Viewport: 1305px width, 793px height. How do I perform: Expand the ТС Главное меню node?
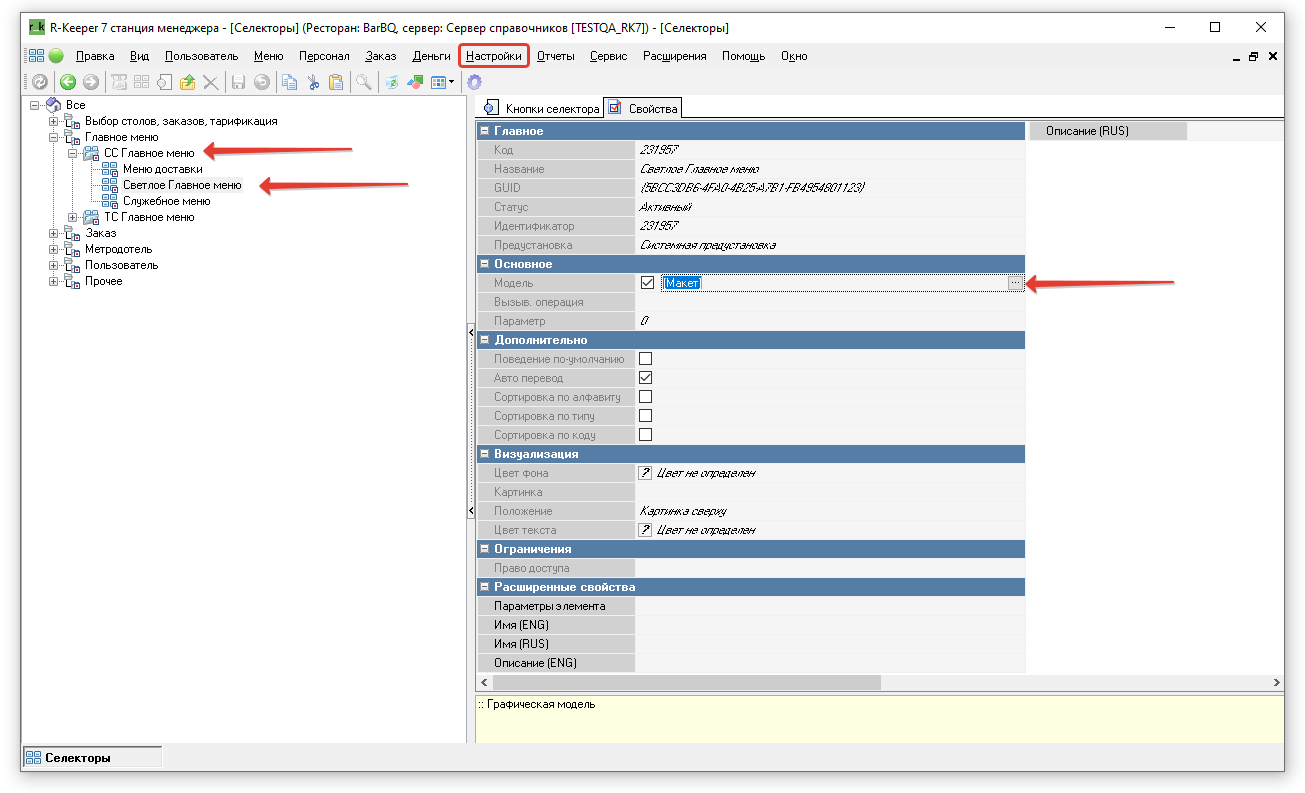pyautogui.click(x=73, y=217)
